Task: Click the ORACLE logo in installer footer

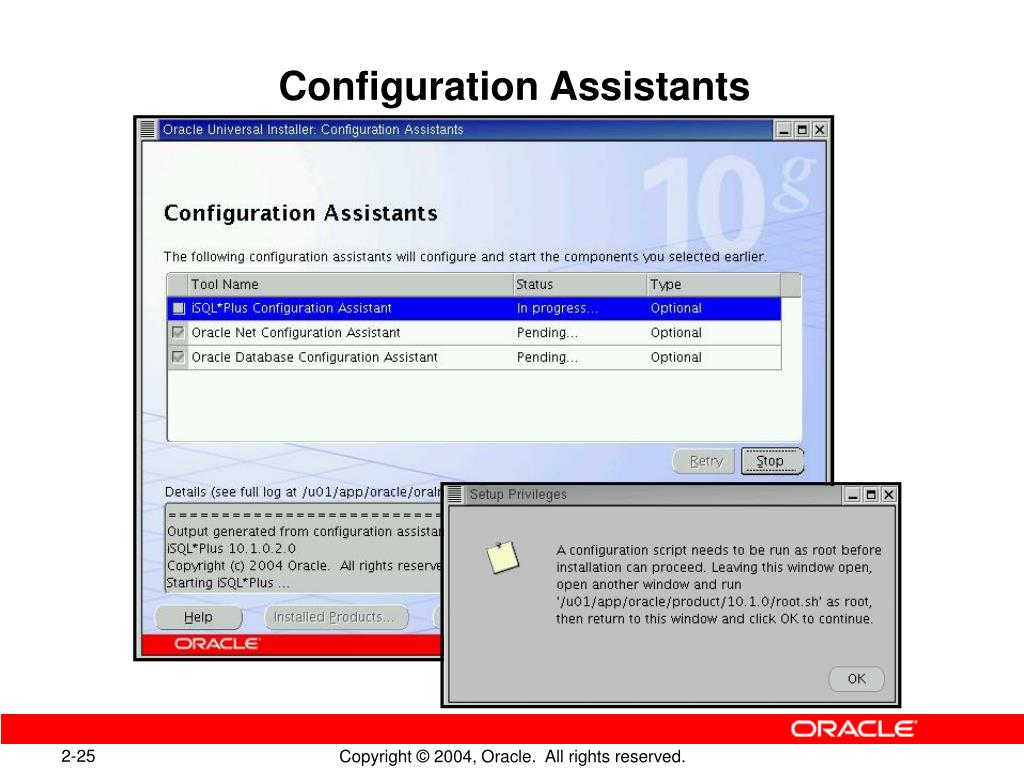Action: pos(217,644)
